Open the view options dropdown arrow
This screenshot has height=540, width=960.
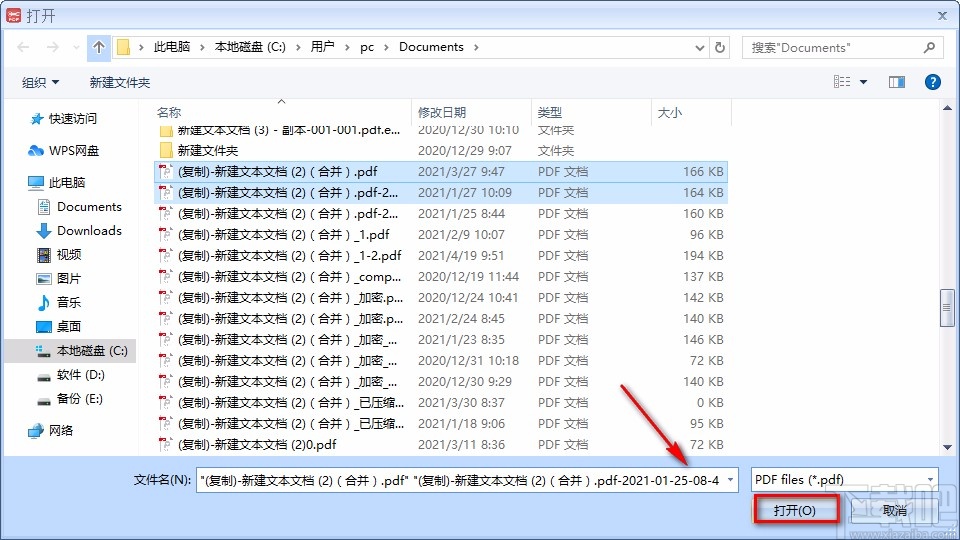pyautogui.click(x=863, y=81)
